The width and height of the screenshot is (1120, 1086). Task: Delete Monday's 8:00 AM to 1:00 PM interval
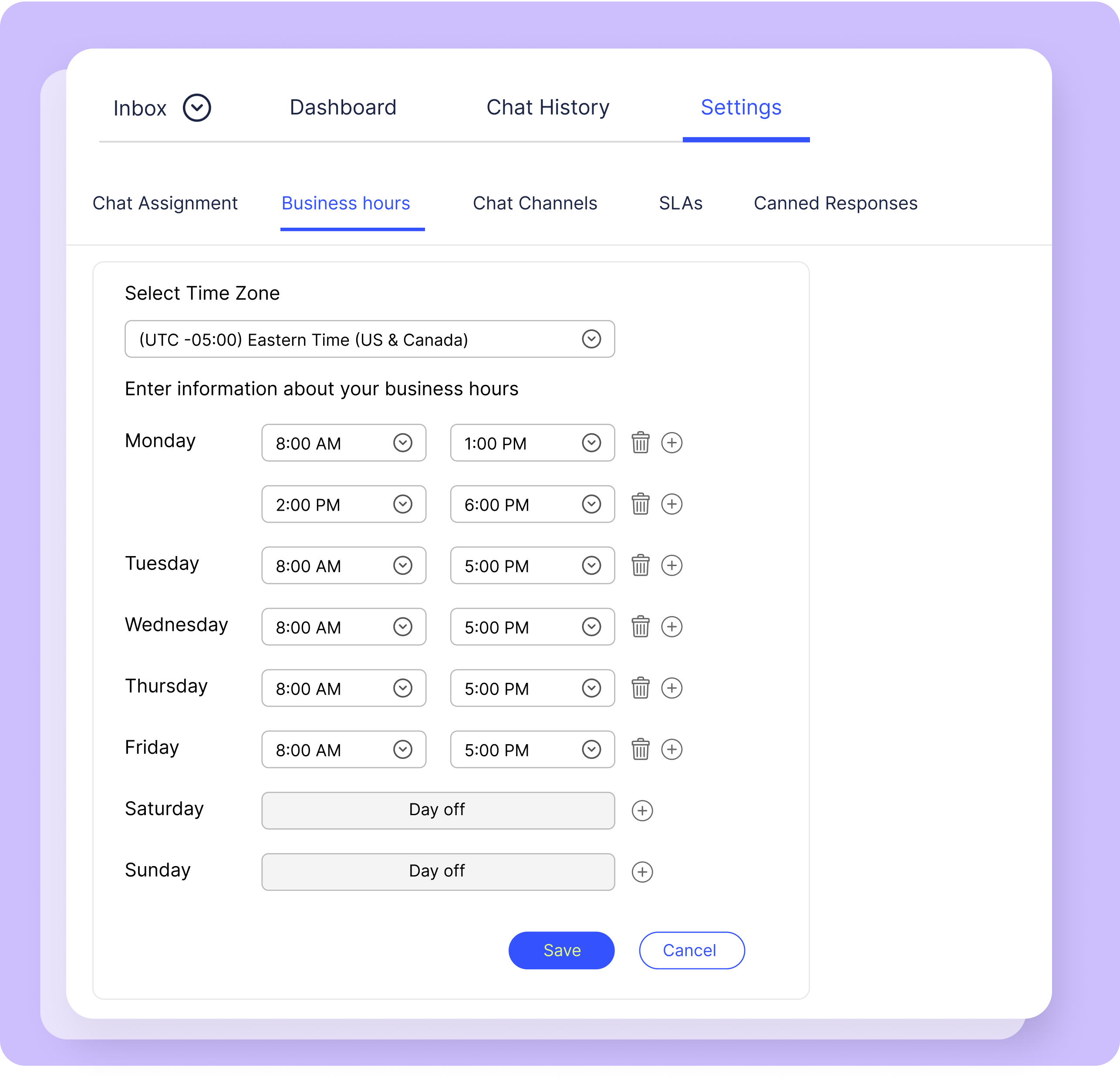(641, 443)
